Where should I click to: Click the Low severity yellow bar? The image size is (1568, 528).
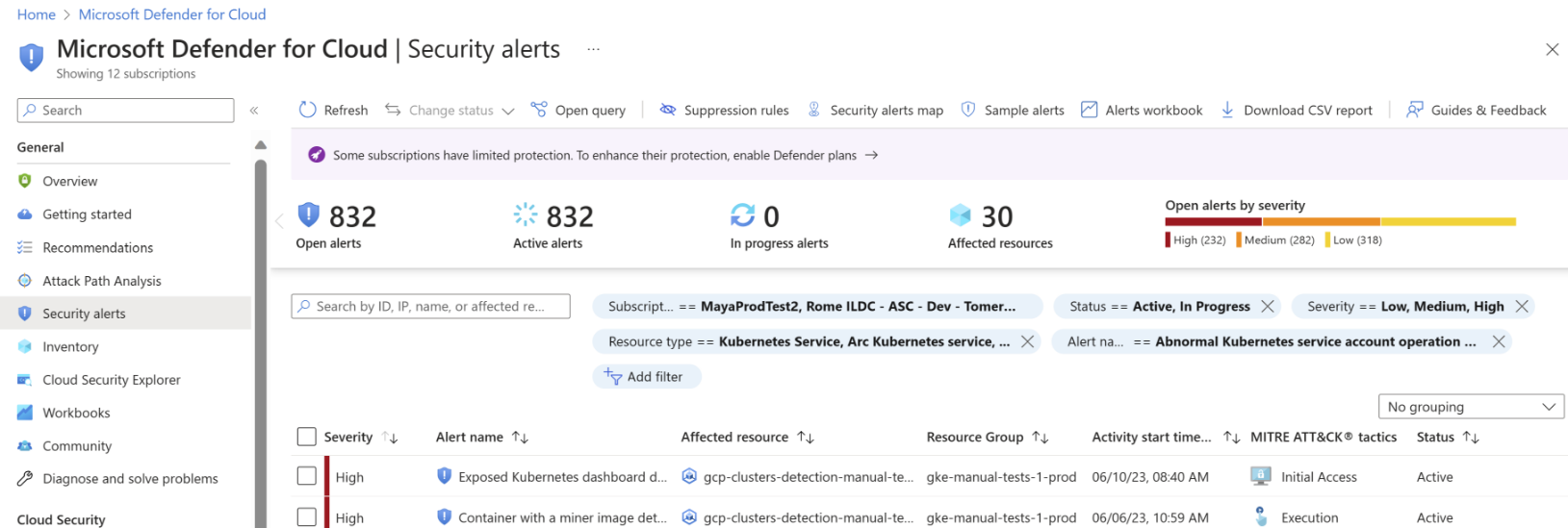[1448, 221]
